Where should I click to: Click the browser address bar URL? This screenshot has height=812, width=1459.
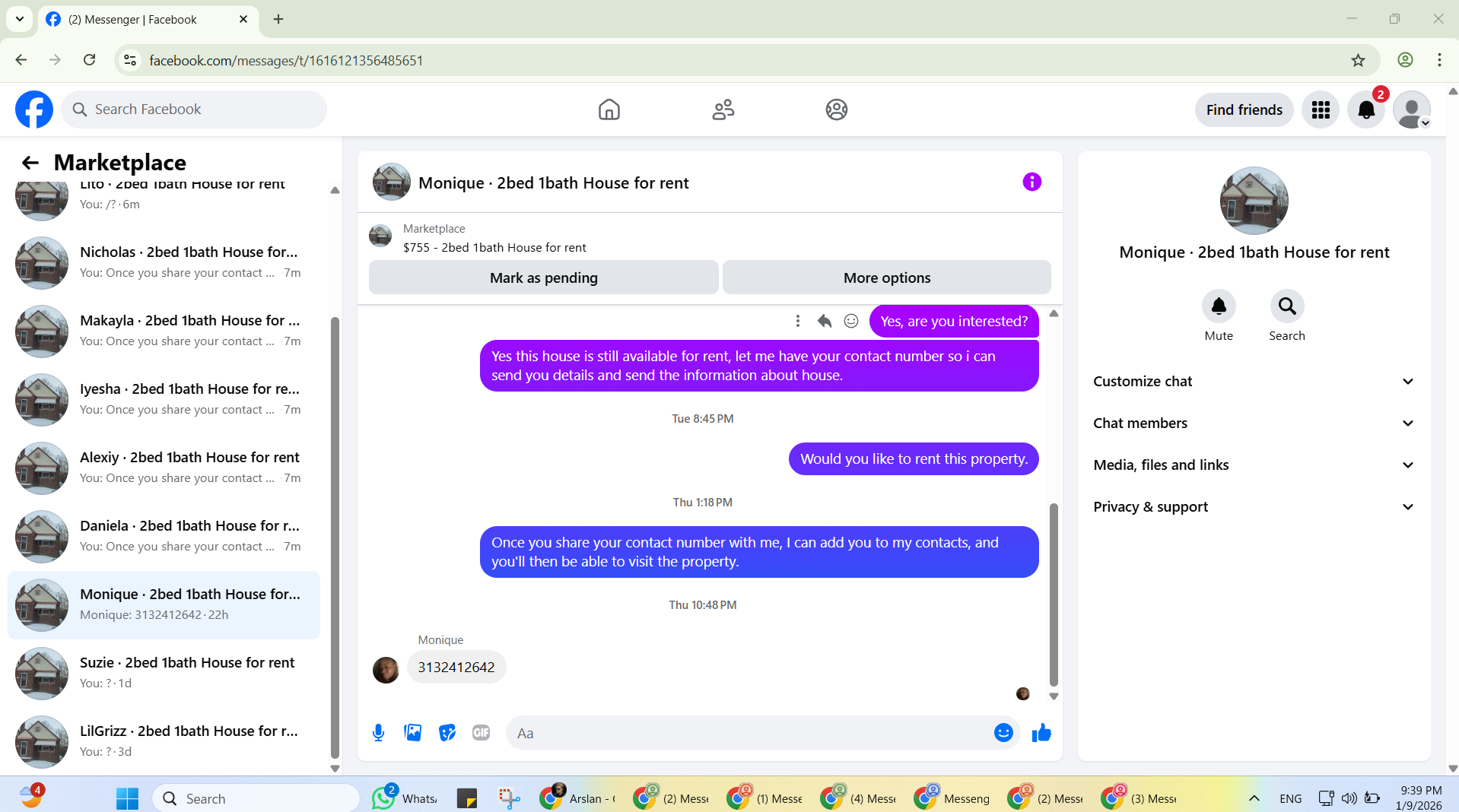tap(286, 60)
